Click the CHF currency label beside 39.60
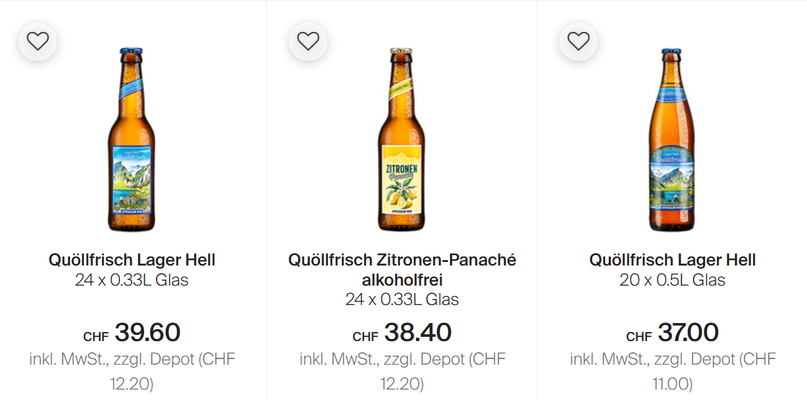Image resolution: width=807 pixels, height=400 pixels. 96,336
